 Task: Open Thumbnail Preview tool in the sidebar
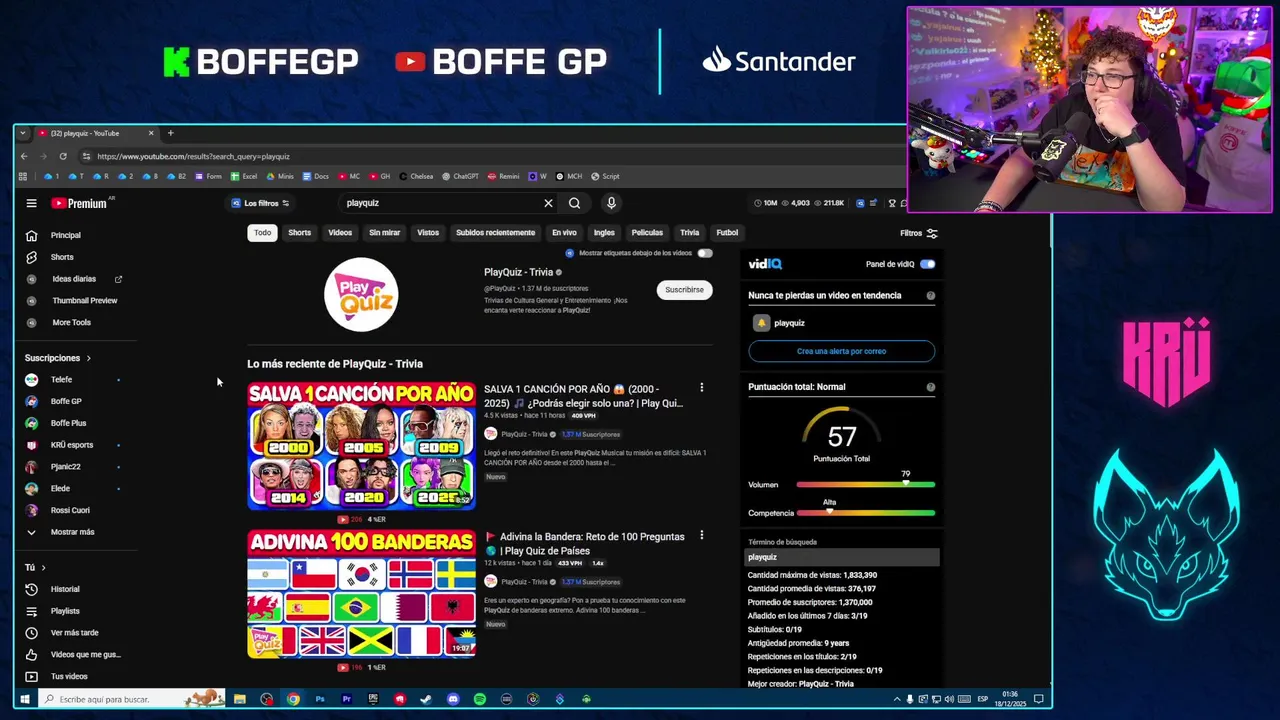(84, 300)
